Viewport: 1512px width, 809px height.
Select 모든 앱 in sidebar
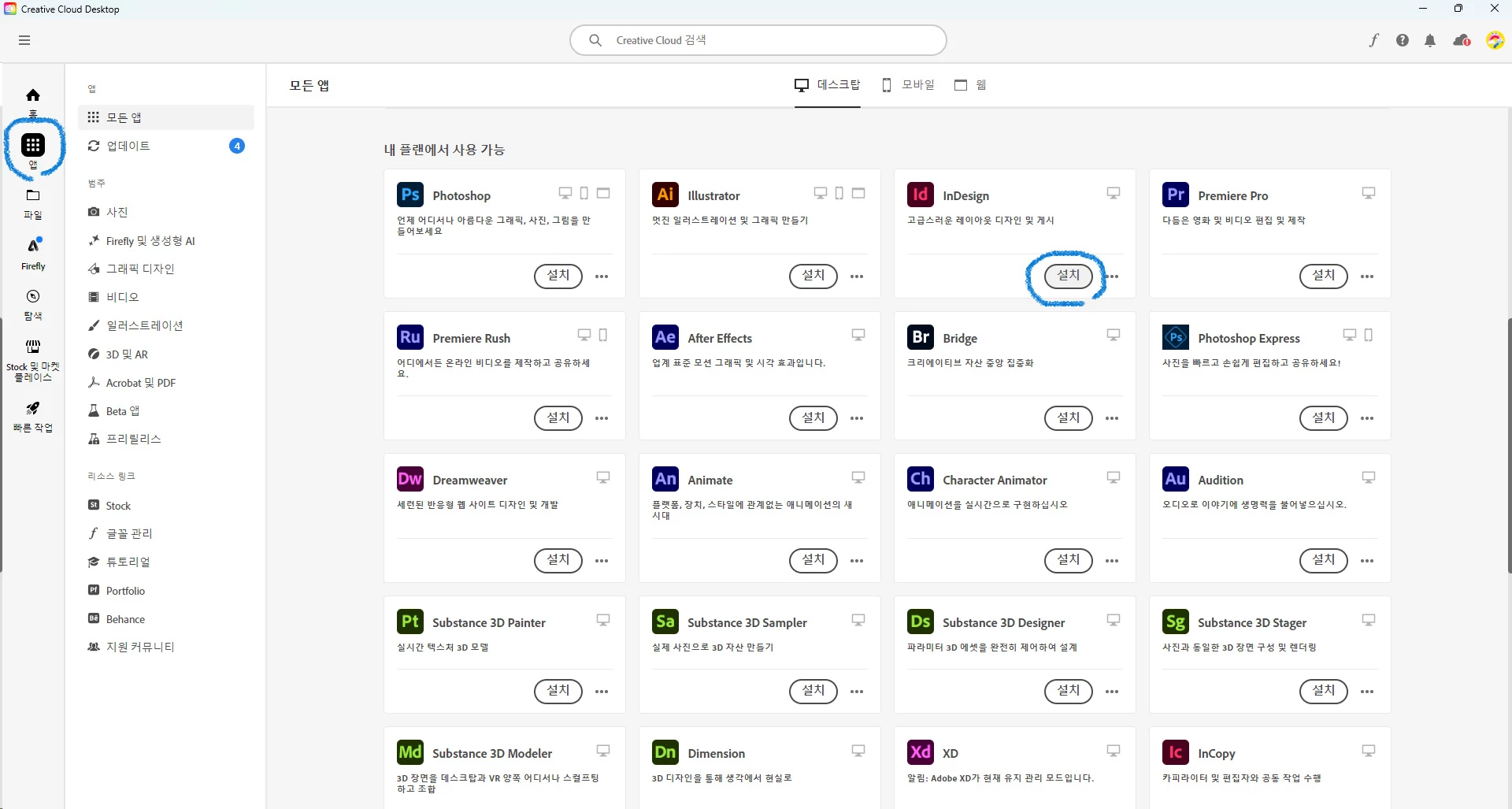166,117
